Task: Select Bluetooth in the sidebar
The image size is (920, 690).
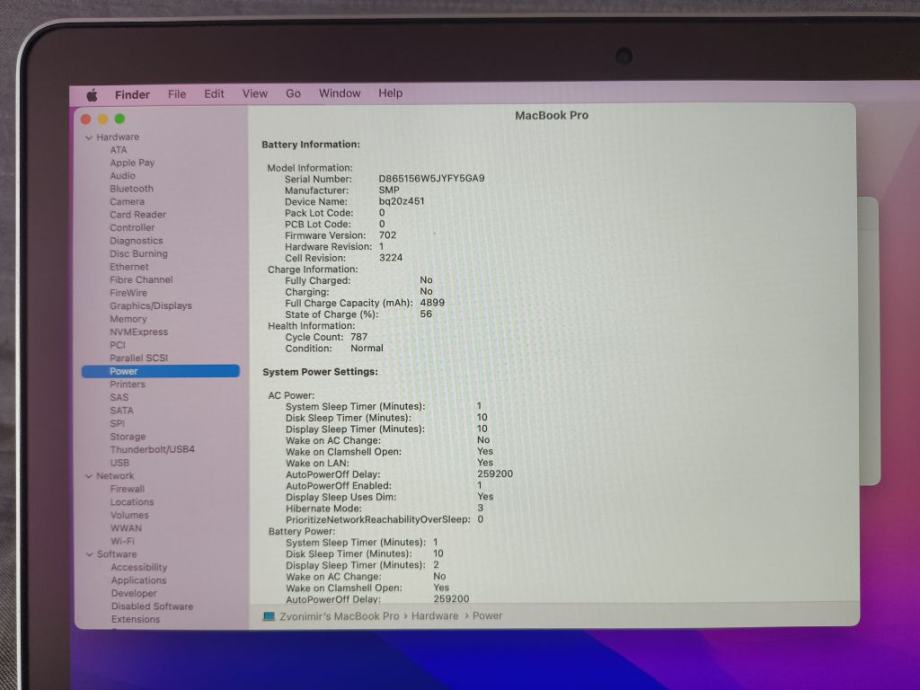Action: click(x=131, y=188)
